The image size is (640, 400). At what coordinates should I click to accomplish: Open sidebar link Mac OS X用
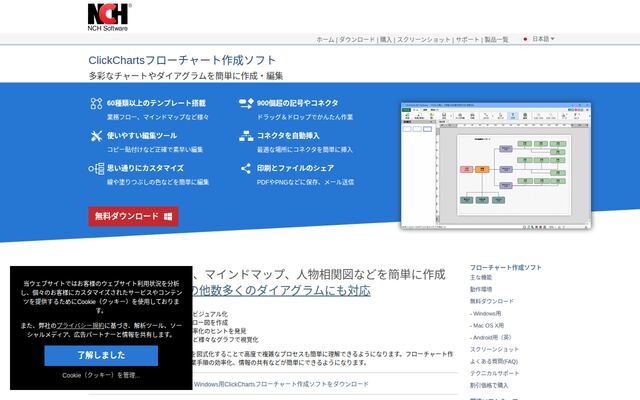coord(487,325)
